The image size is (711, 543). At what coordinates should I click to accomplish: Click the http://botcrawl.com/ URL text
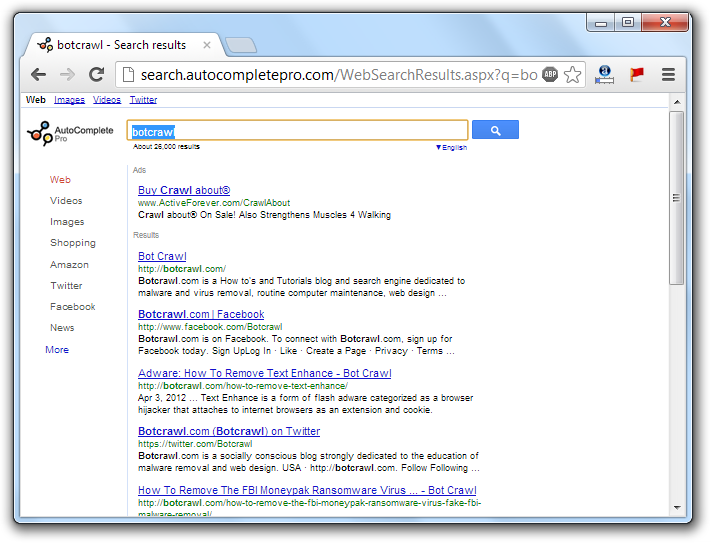point(182,269)
